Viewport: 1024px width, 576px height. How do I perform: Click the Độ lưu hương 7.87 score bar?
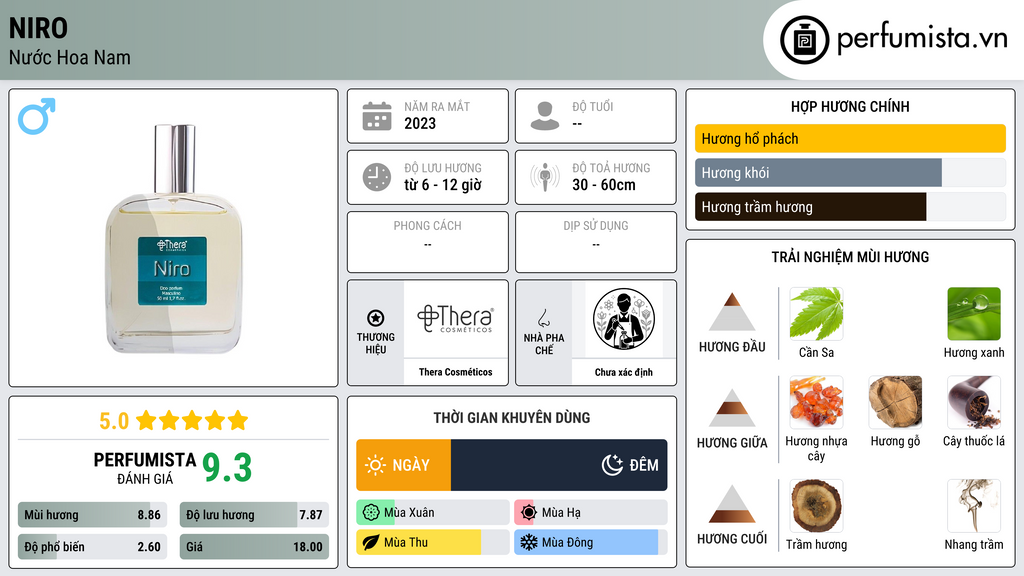(254, 515)
